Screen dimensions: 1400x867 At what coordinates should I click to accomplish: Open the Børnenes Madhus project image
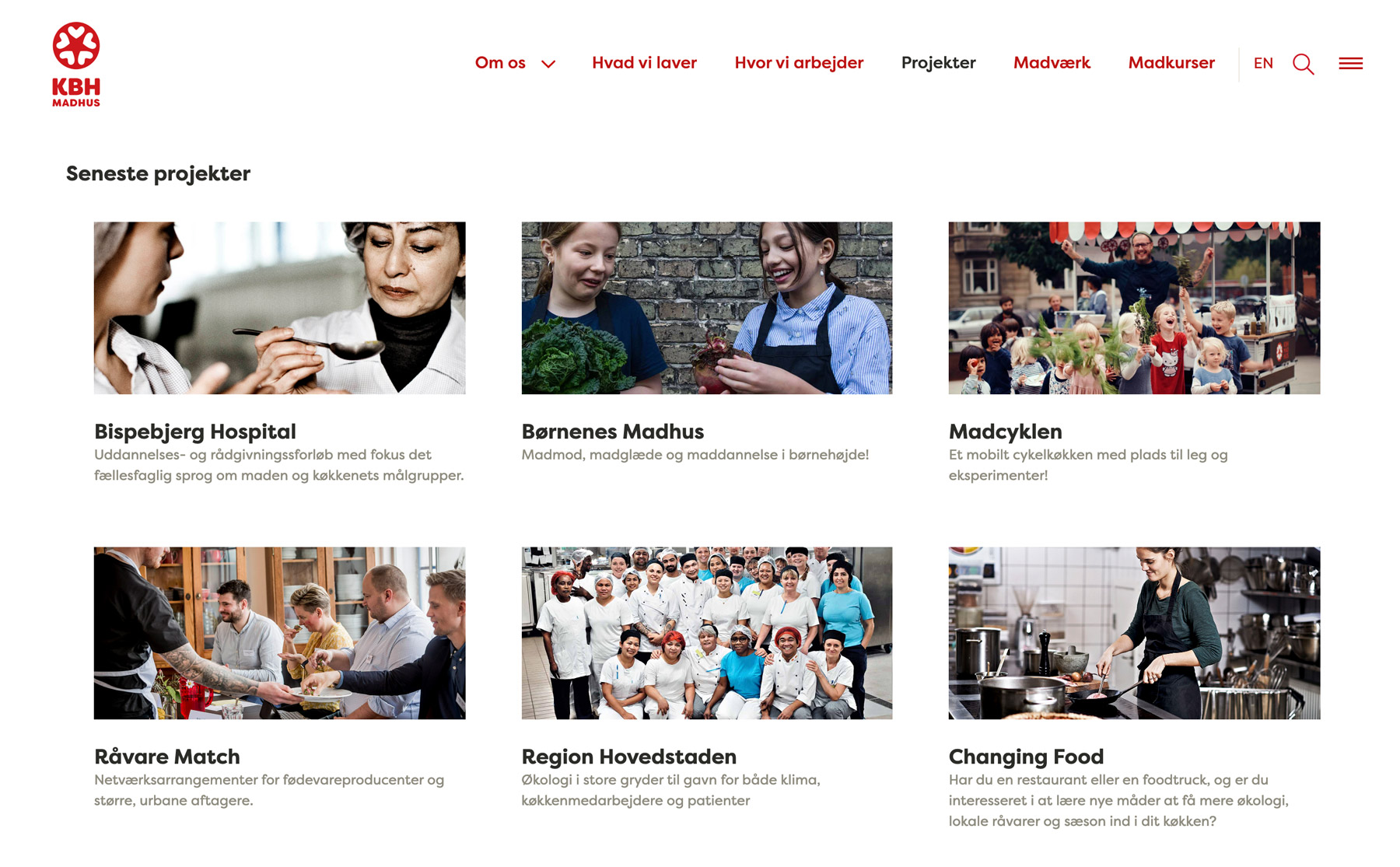pos(707,308)
